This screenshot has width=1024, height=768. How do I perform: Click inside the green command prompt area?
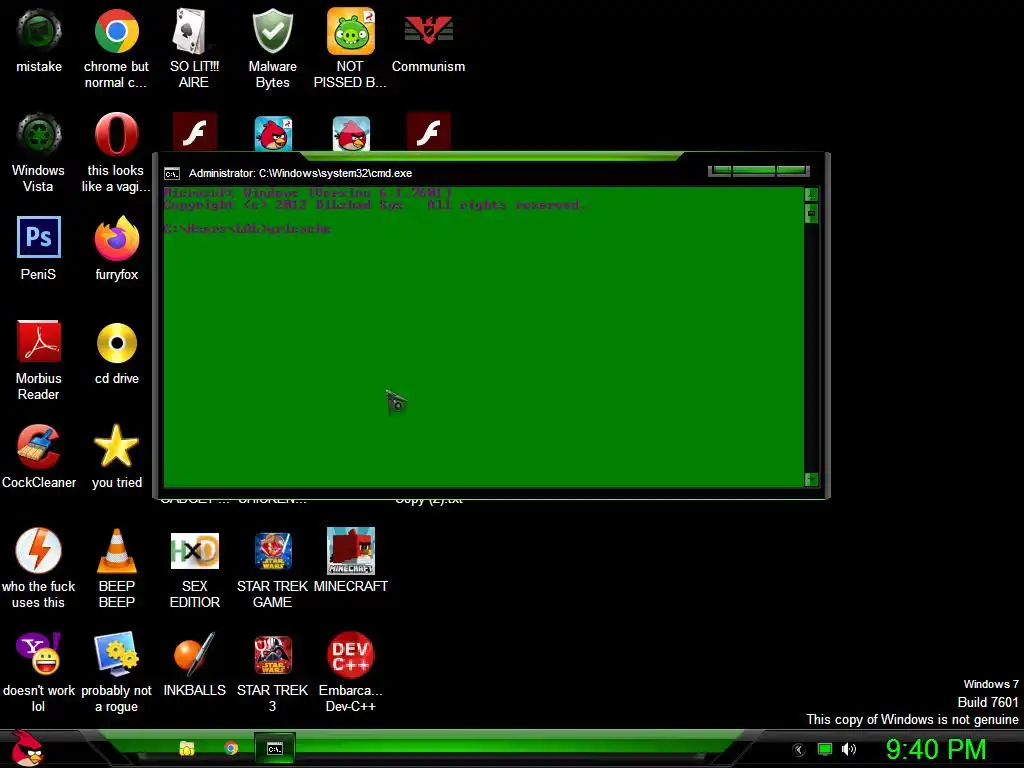click(x=483, y=336)
